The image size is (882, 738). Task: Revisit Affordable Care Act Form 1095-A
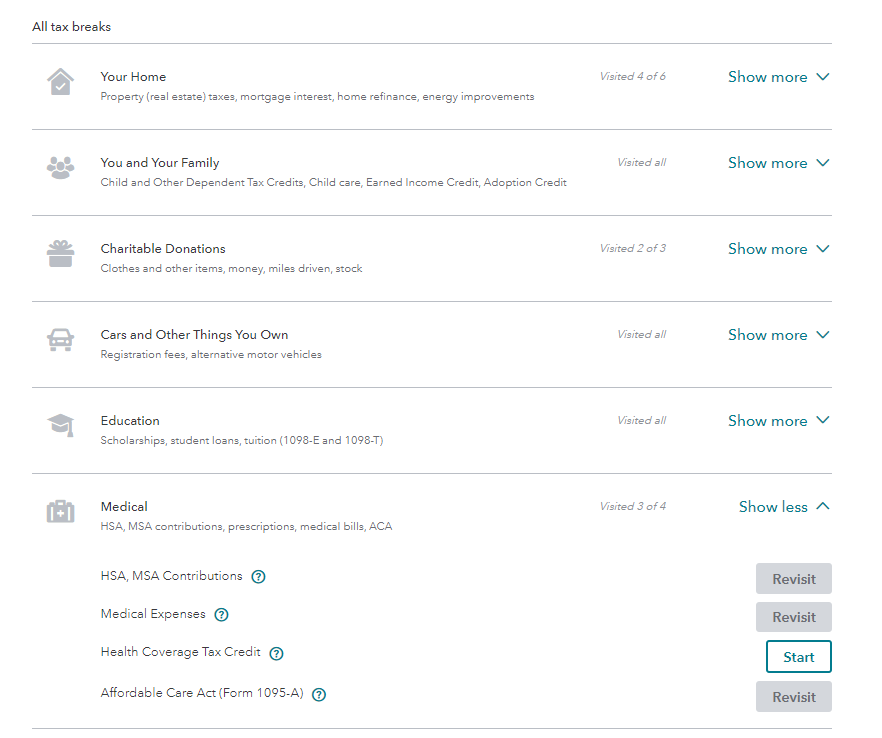point(793,697)
